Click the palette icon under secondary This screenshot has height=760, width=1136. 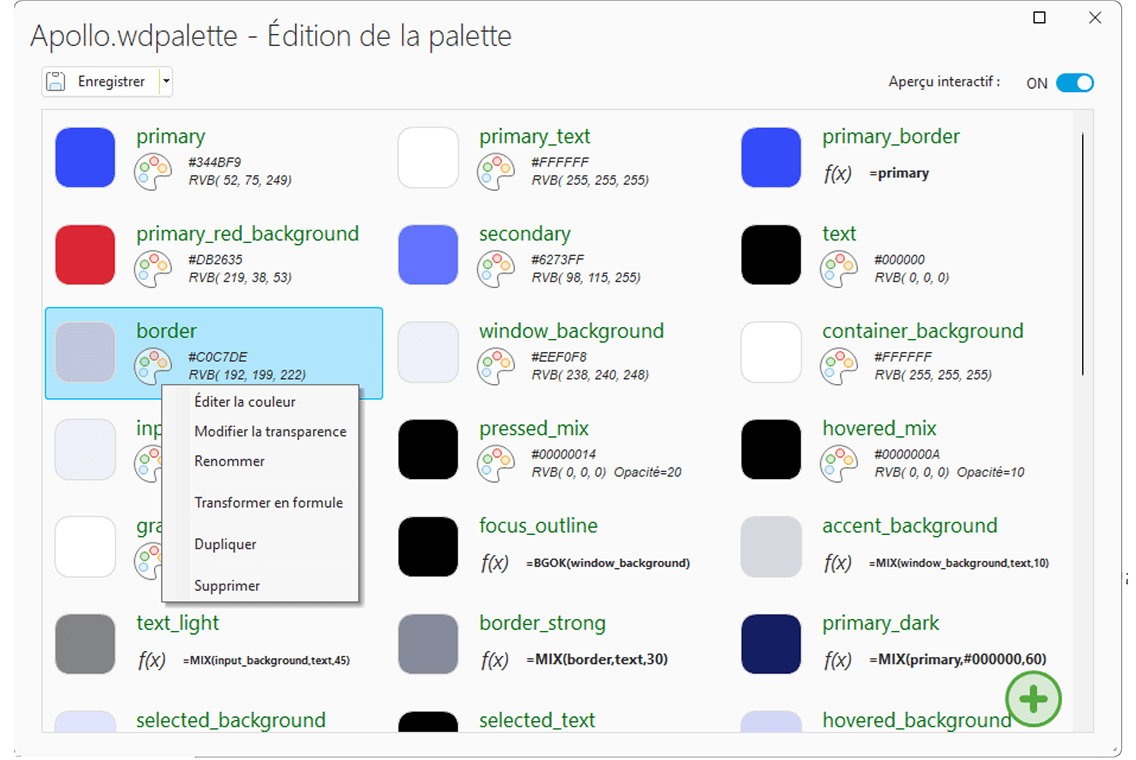pyautogui.click(x=495, y=270)
